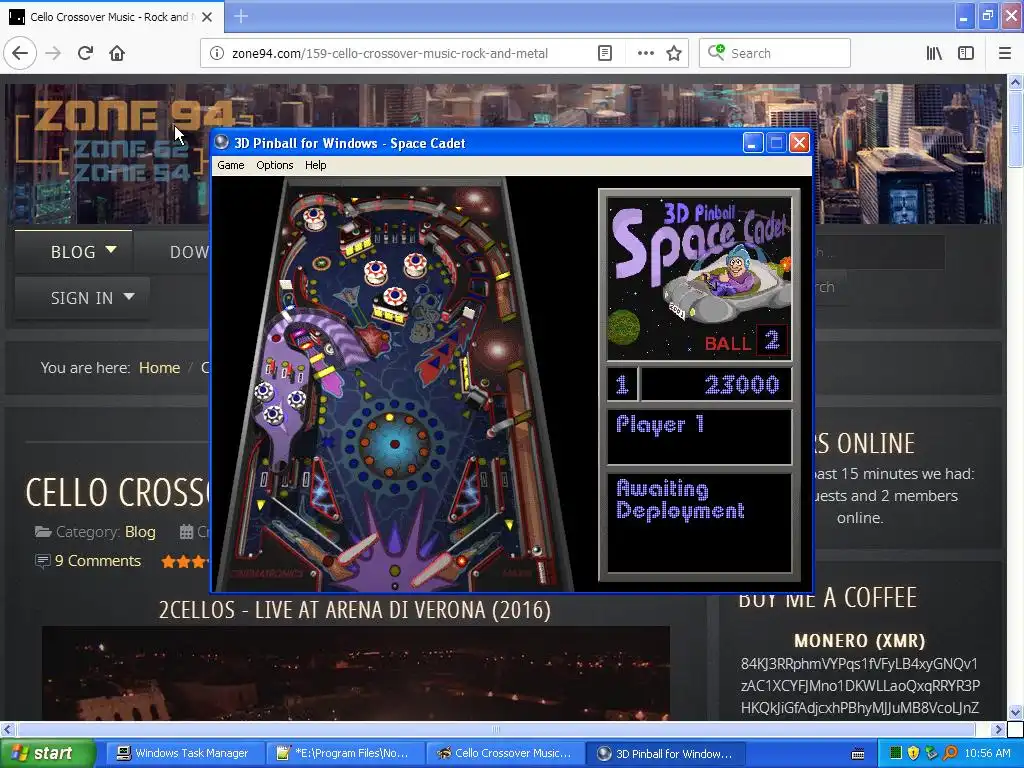
Task: Click the vertical scrollbar up arrow
Action: click(1015, 82)
